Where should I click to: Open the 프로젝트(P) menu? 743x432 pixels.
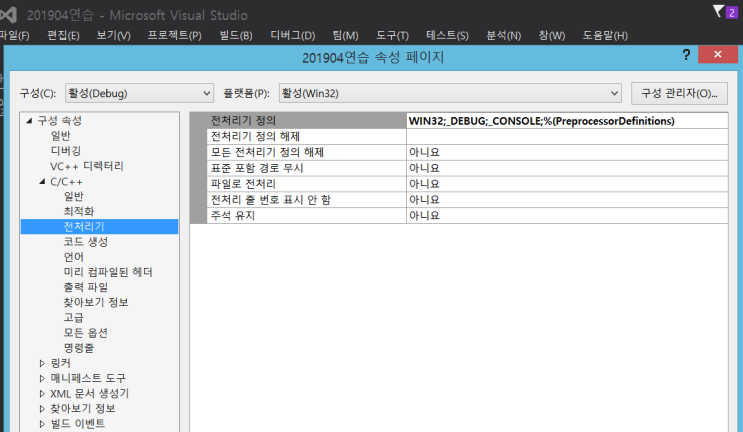click(x=174, y=36)
